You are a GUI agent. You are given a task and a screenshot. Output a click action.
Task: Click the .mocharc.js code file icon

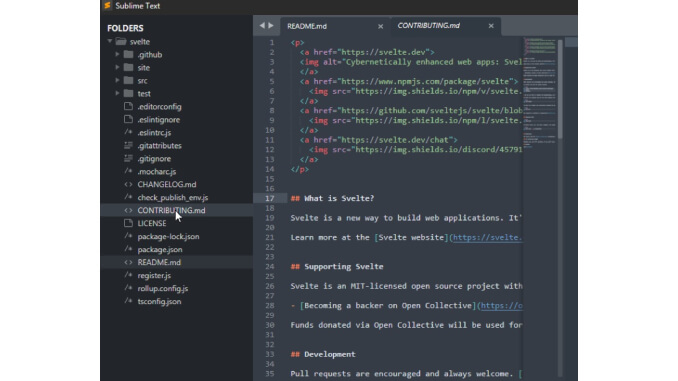[128, 171]
